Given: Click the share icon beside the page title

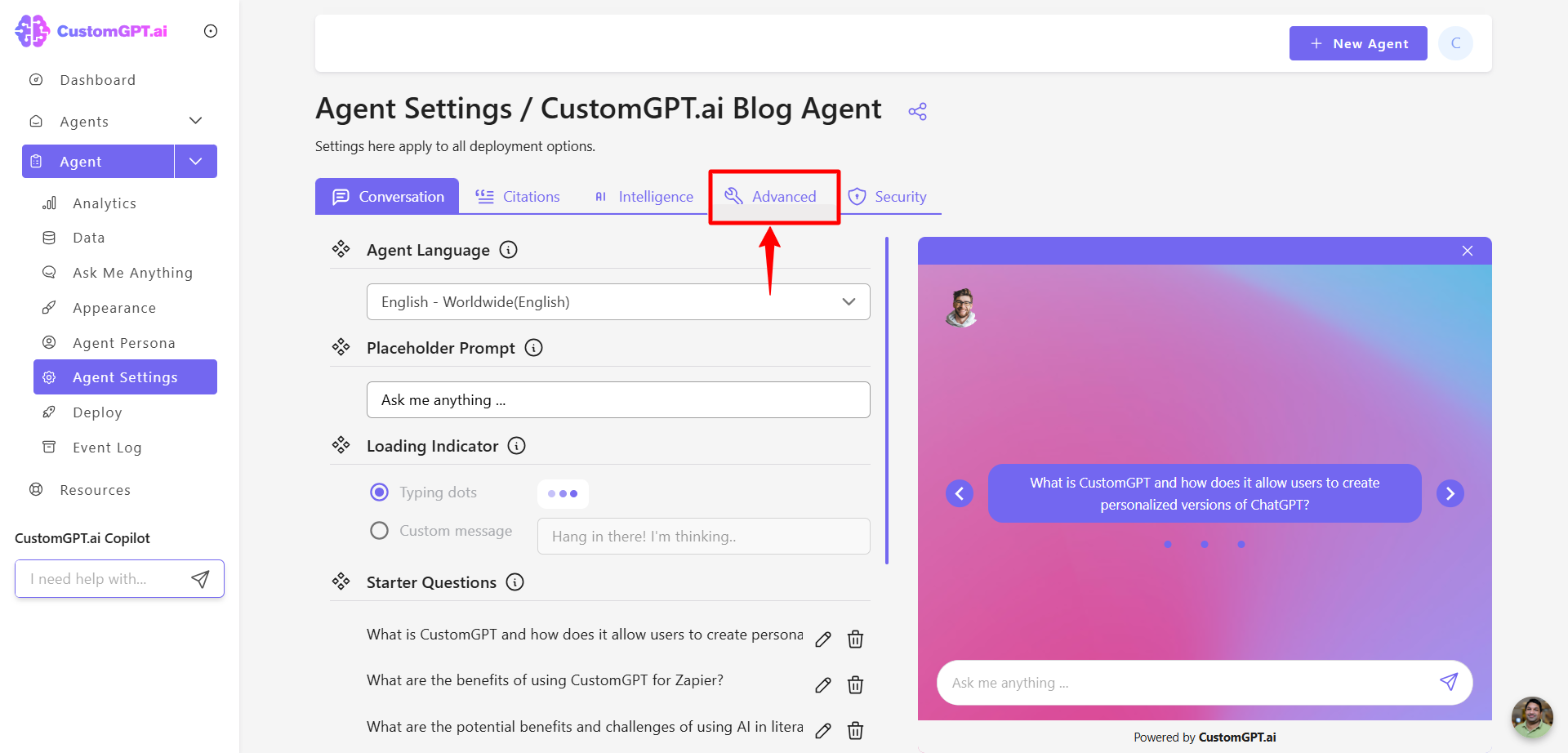Looking at the screenshot, I should 918,111.
